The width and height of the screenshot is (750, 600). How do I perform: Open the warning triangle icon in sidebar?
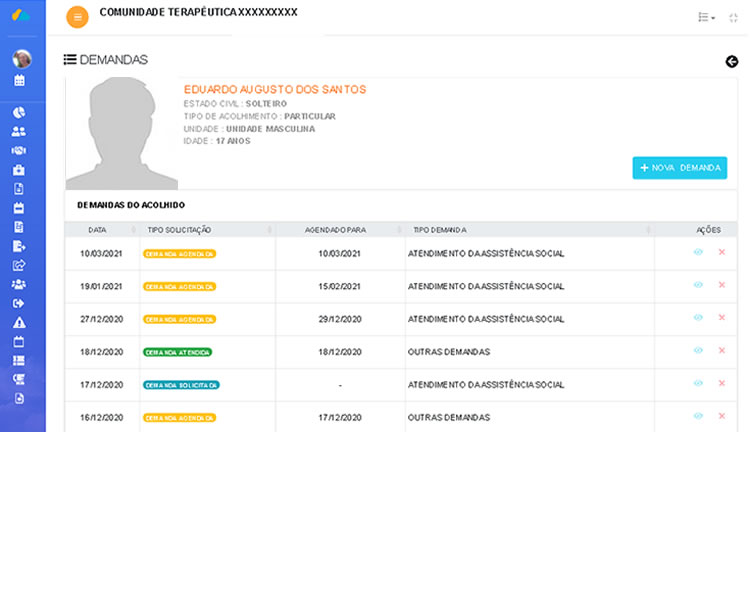tap(19, 323)
